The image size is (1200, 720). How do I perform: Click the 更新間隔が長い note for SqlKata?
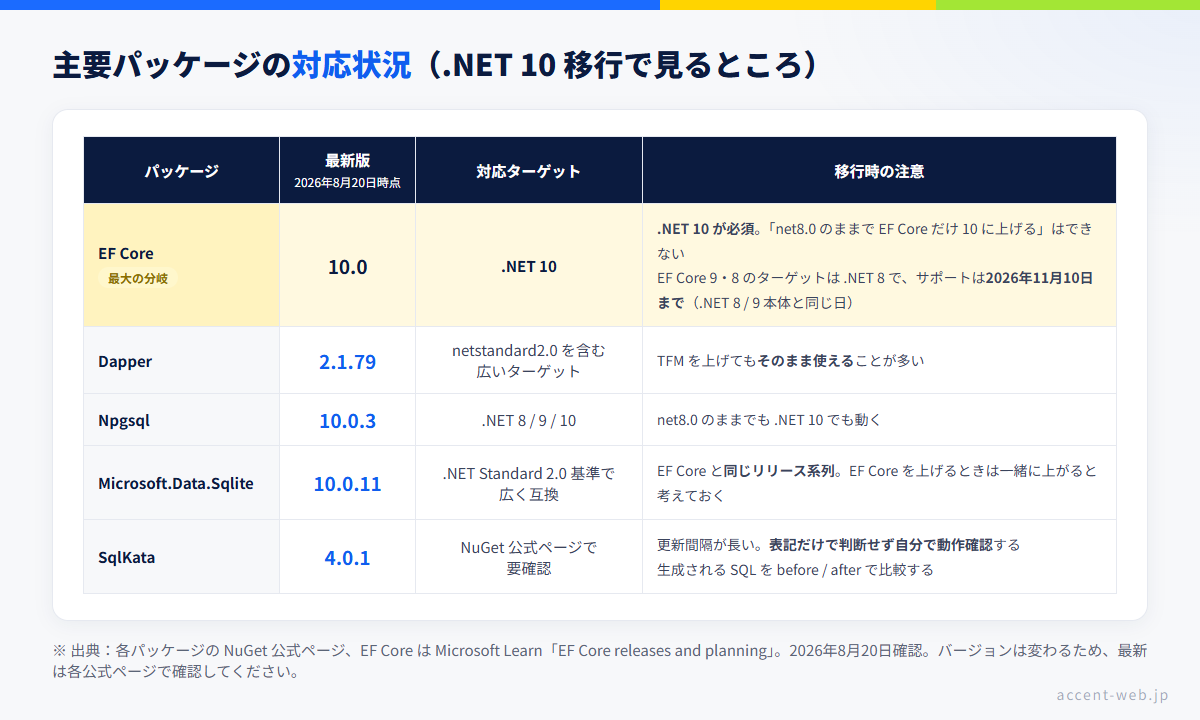click(838, 545)
